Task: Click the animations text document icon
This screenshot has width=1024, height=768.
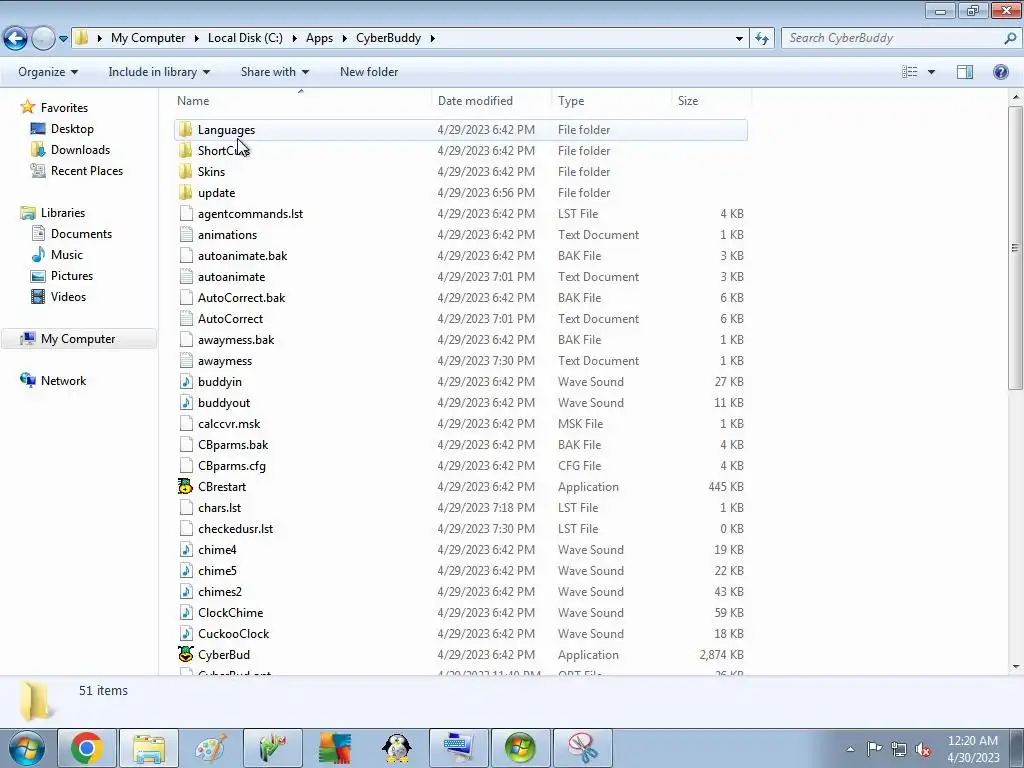Action: click(x=186, y=234)
